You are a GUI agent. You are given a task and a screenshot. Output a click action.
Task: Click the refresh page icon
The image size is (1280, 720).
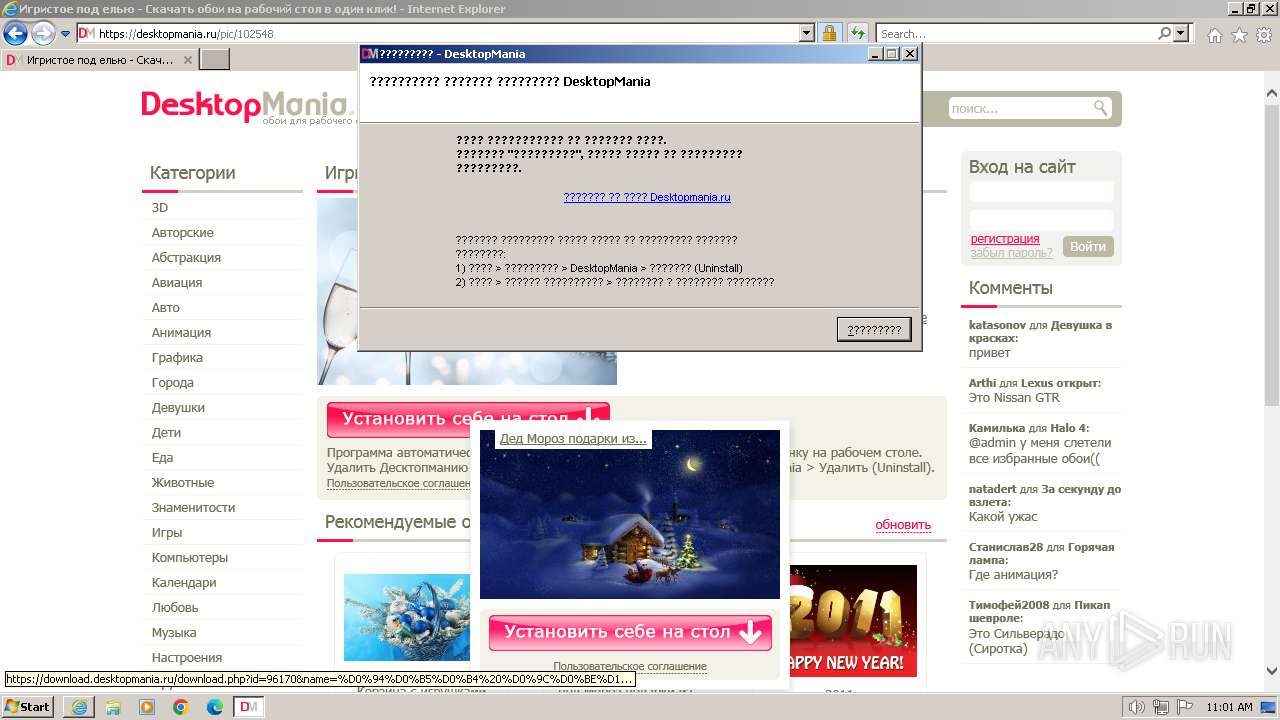(858, 33)
